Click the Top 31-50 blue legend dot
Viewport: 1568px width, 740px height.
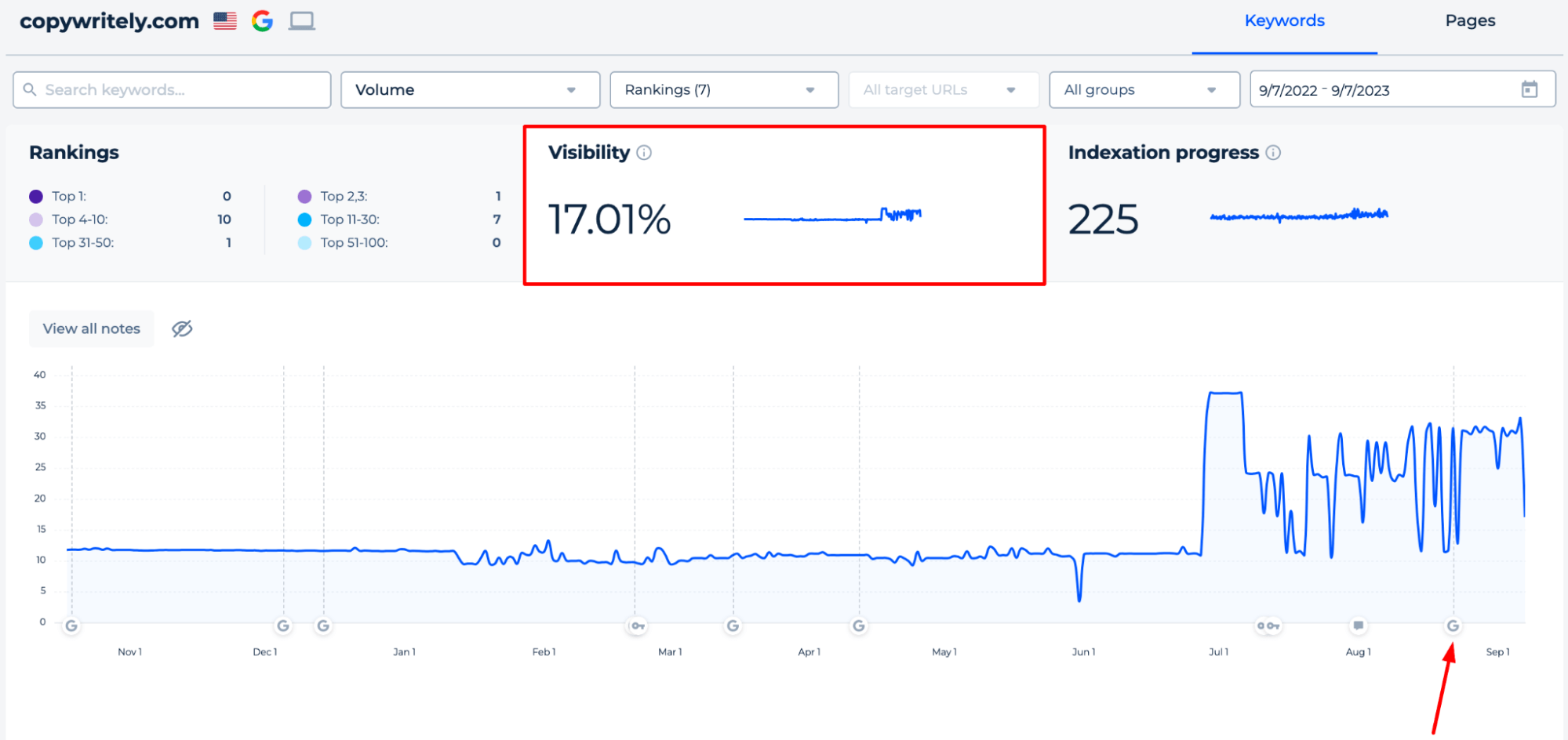point(36,243)
